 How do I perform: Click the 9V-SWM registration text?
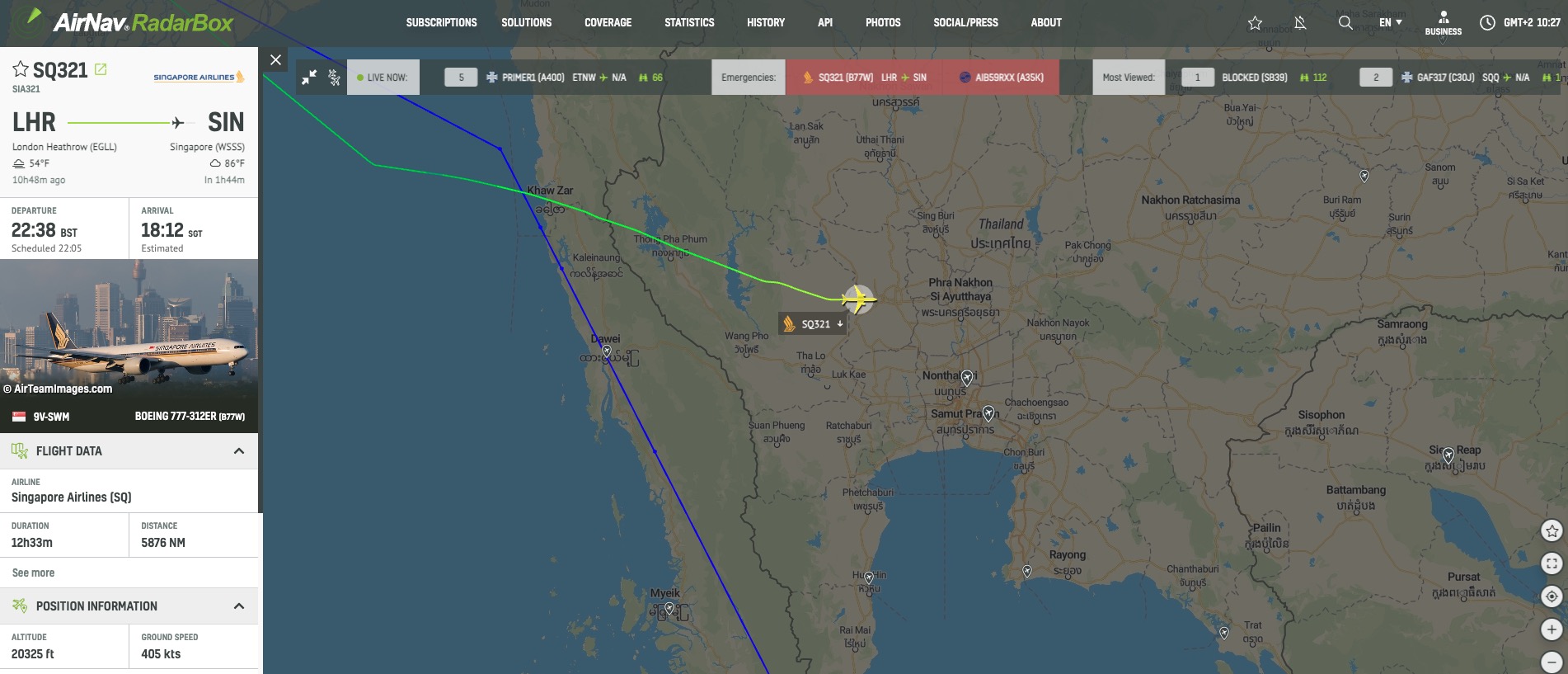click(x=51, y=417)
